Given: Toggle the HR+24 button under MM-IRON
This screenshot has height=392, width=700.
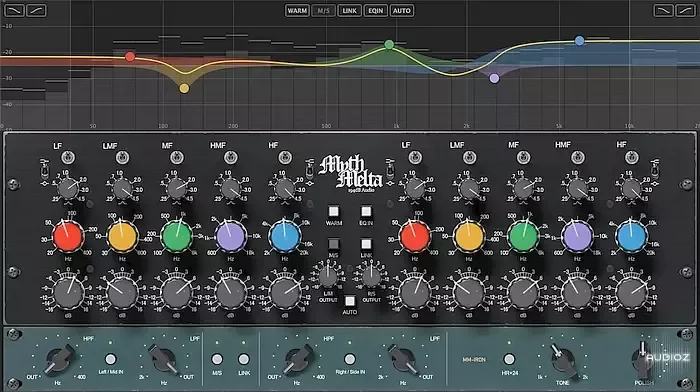Looking at the screenshot, I should point(509,359).
